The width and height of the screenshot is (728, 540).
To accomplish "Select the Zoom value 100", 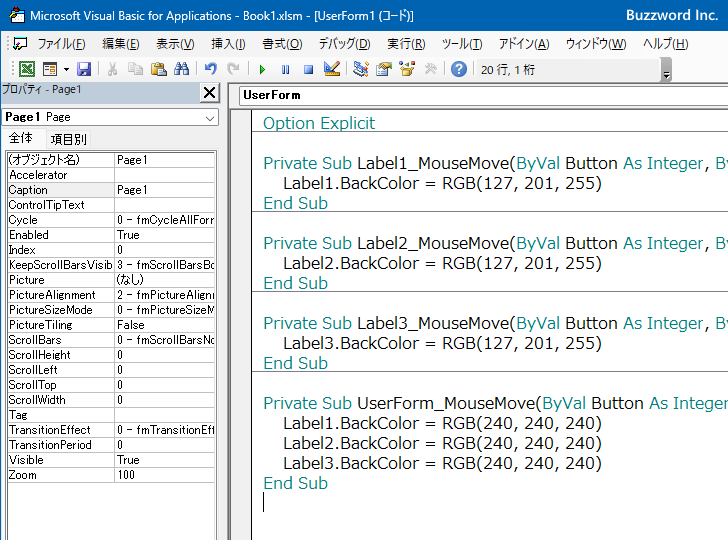I will tap(164, 475).
